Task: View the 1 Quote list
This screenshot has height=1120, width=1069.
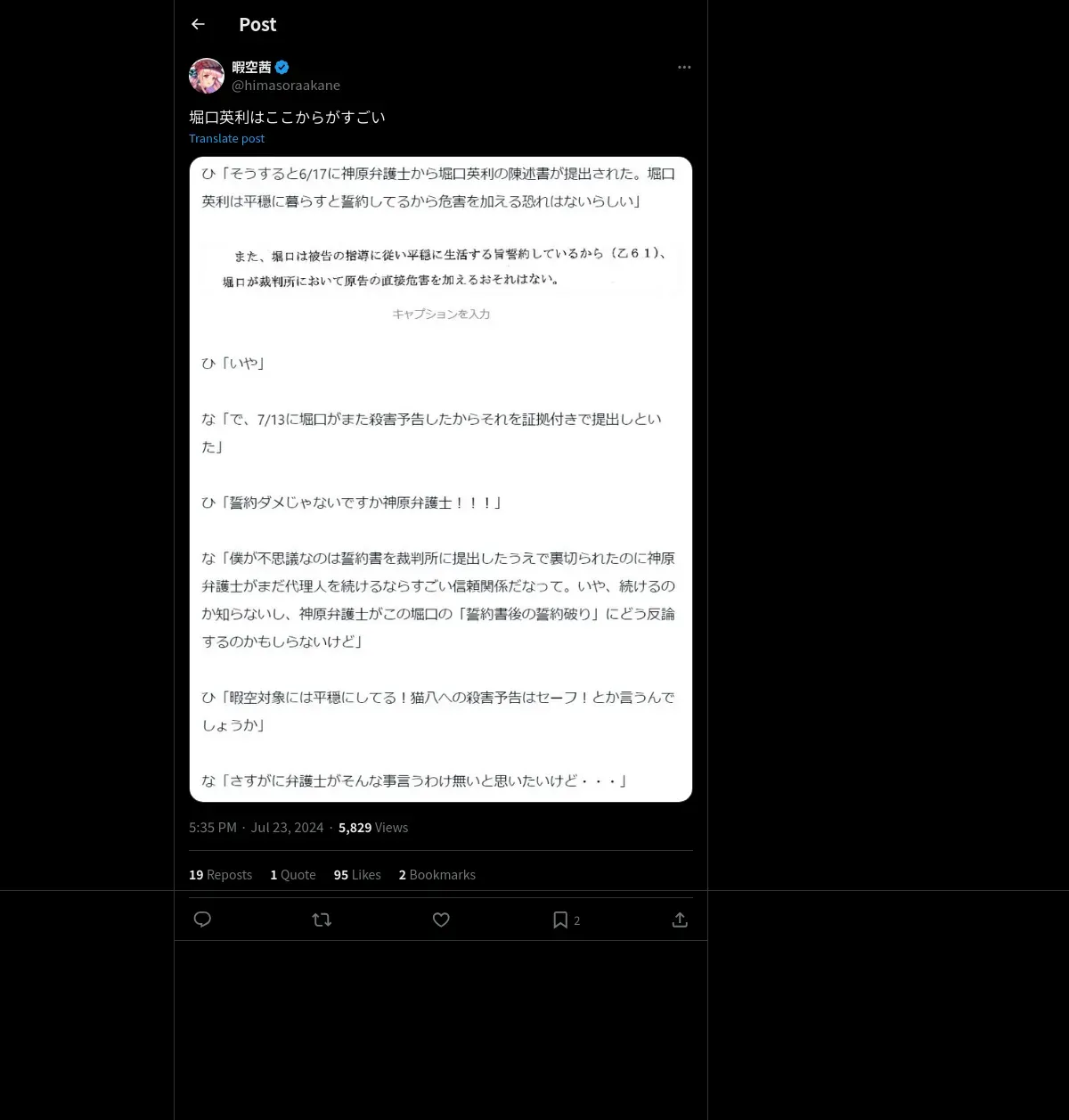Action: point(293,875)
